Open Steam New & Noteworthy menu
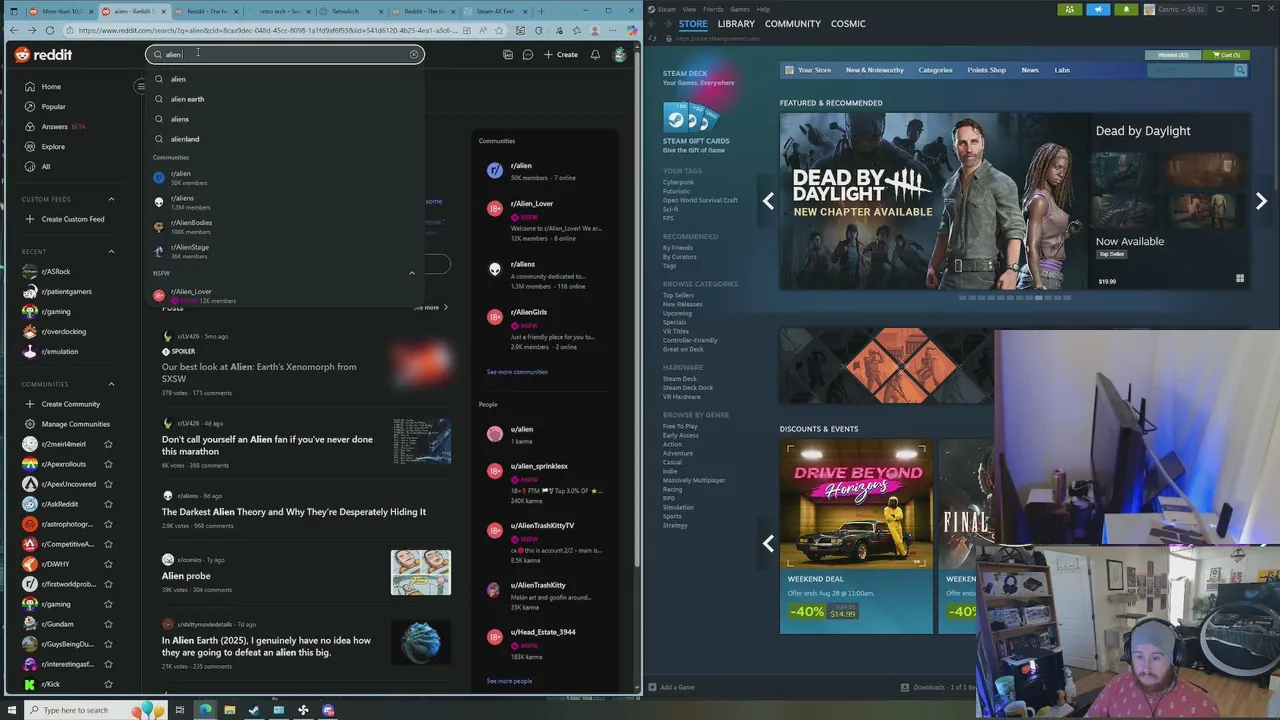 tap(874, 70)
